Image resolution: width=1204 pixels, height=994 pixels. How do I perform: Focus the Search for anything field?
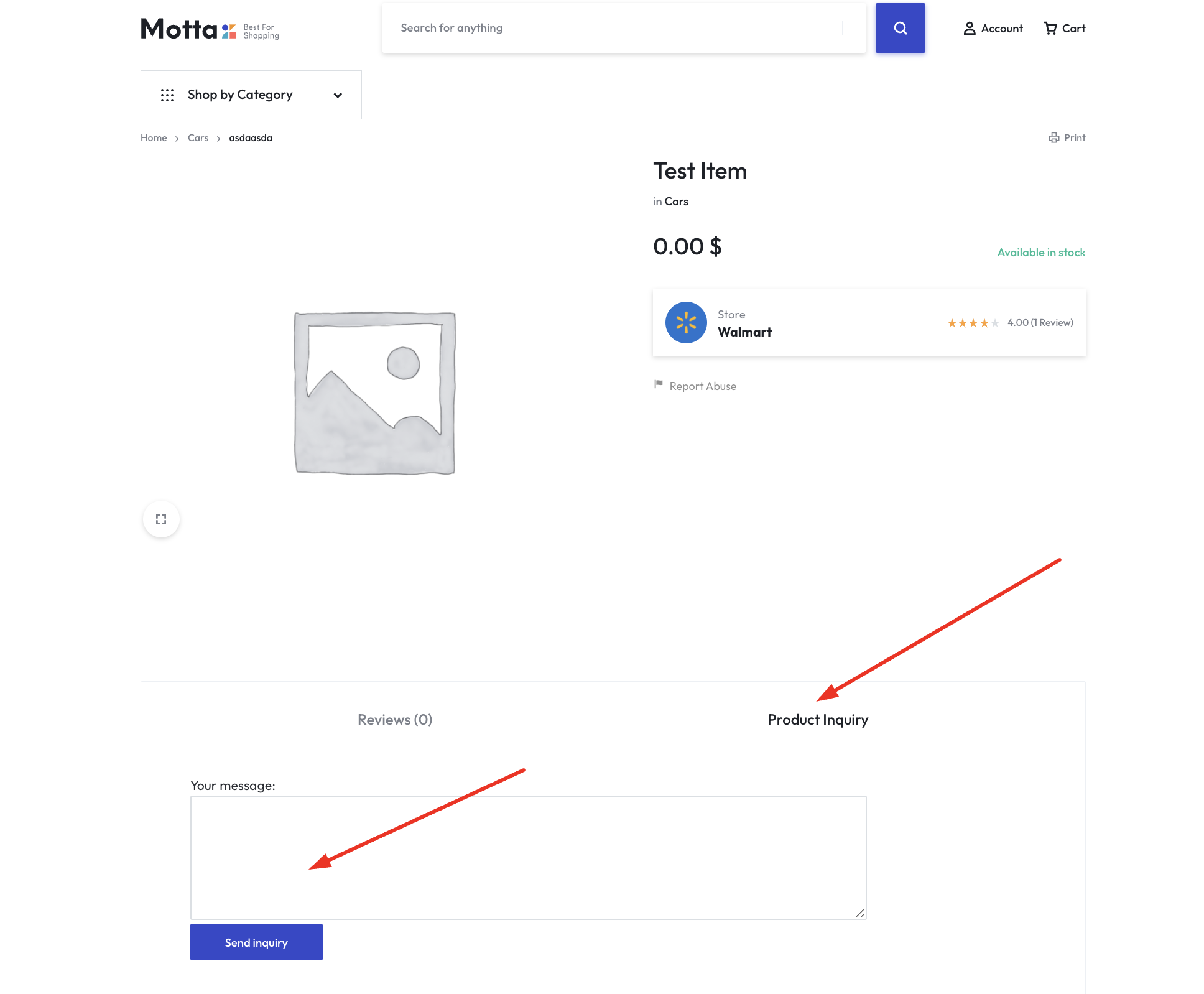[623, 28]
